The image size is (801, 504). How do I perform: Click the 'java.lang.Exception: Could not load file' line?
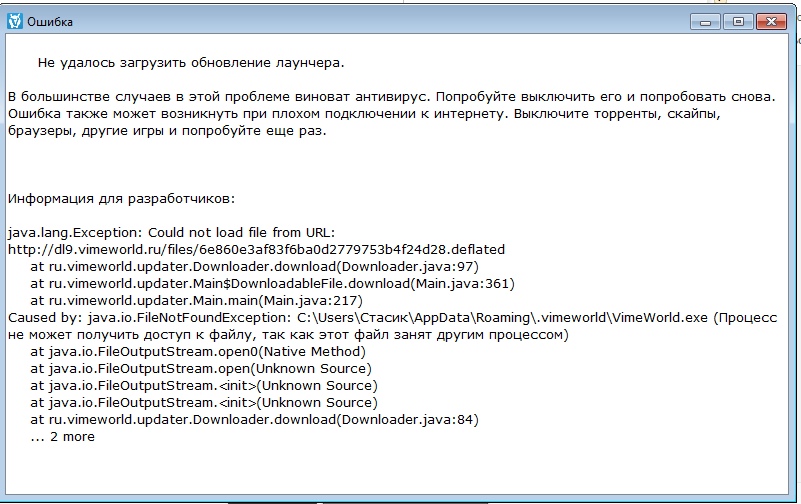(x=171, y=232)
